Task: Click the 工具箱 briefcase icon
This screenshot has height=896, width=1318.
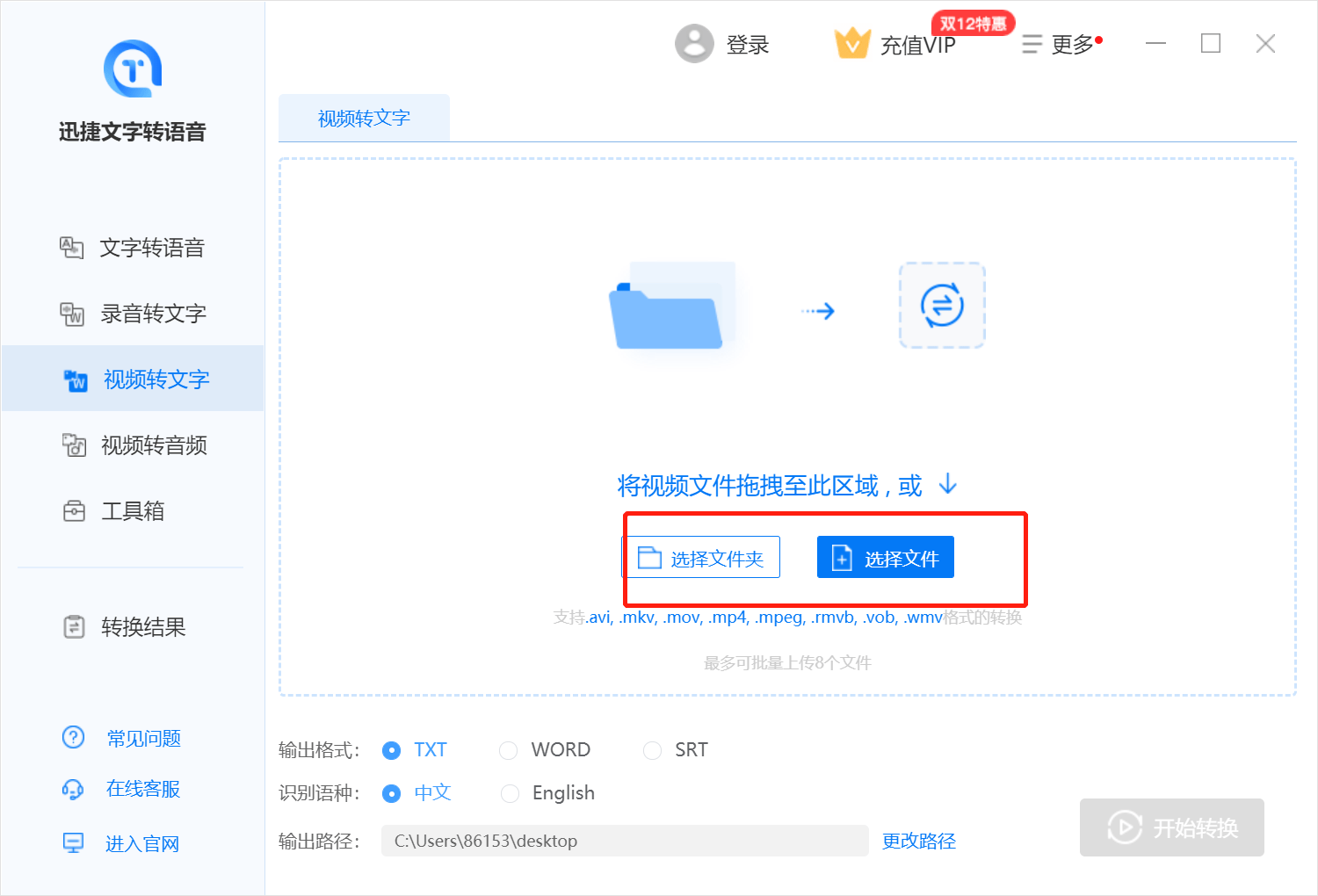Action: [74, 511]
